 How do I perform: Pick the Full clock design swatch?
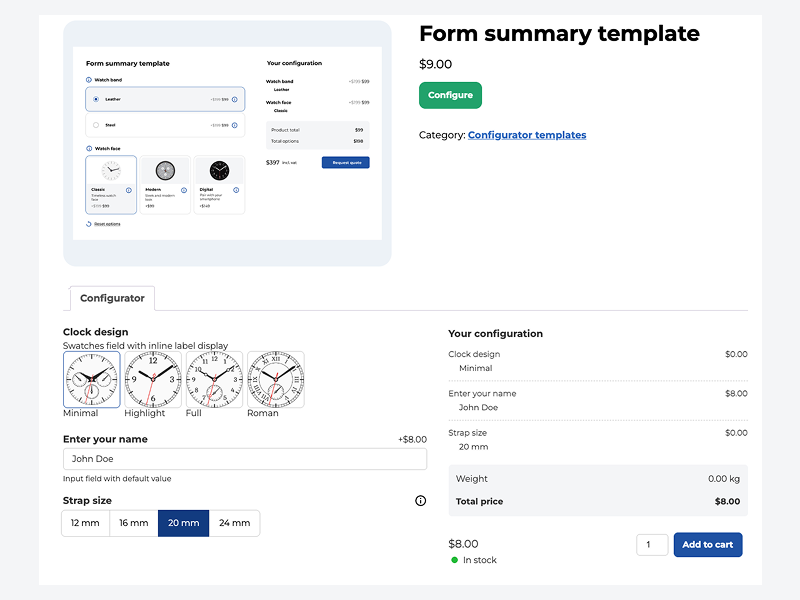coord(214,379)
